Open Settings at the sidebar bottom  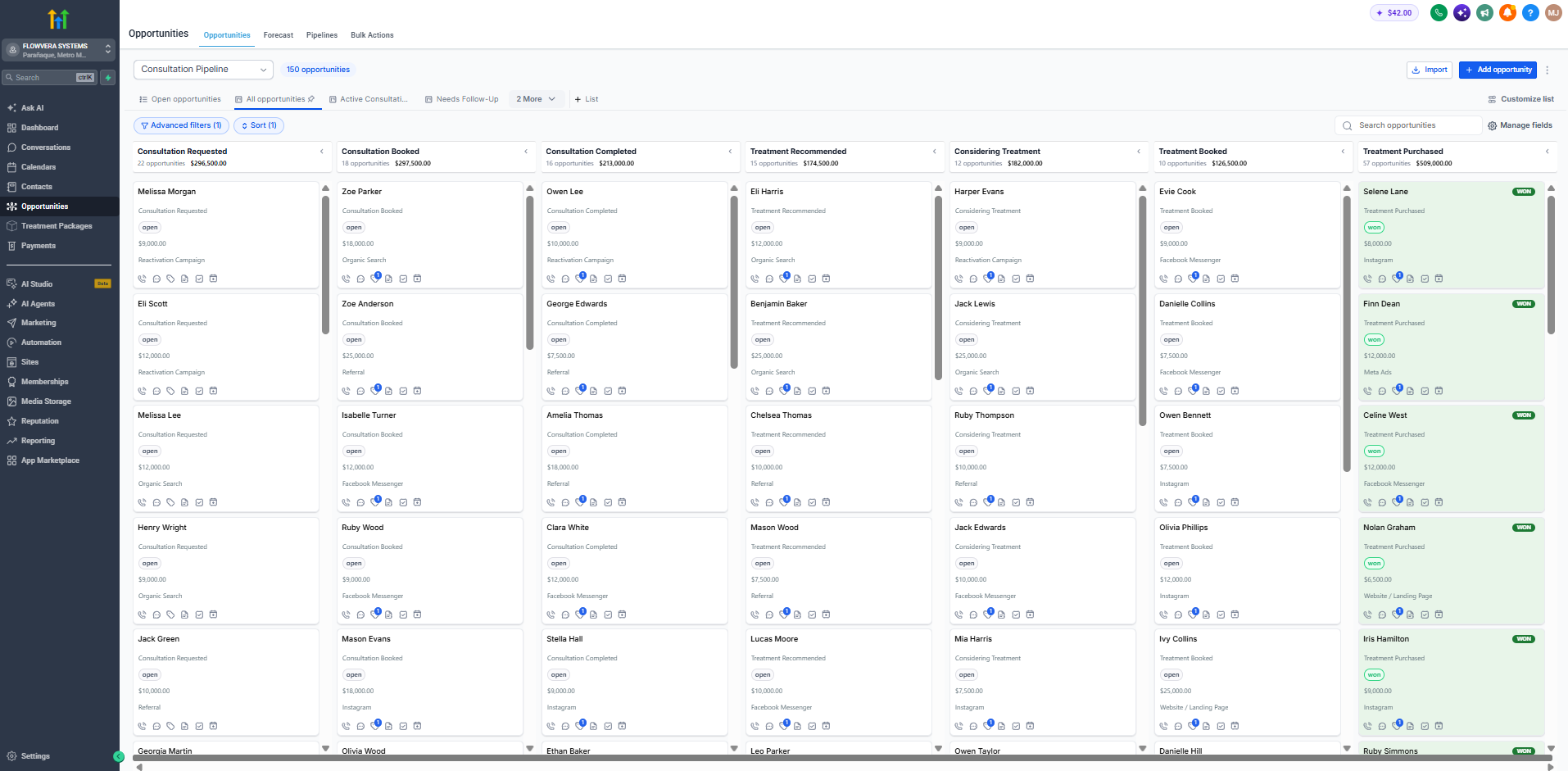(35, 756)
